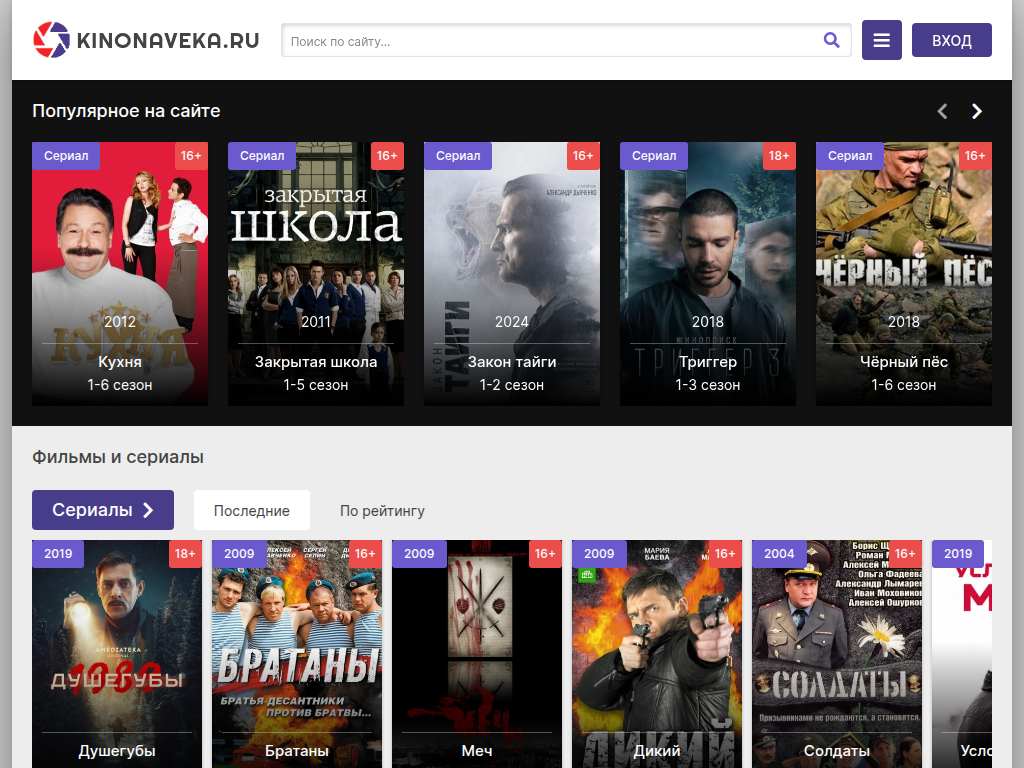The image size is (1024, 768).
Task: Go to next slide with the right carousel arrow
Action: click(977, 111)
